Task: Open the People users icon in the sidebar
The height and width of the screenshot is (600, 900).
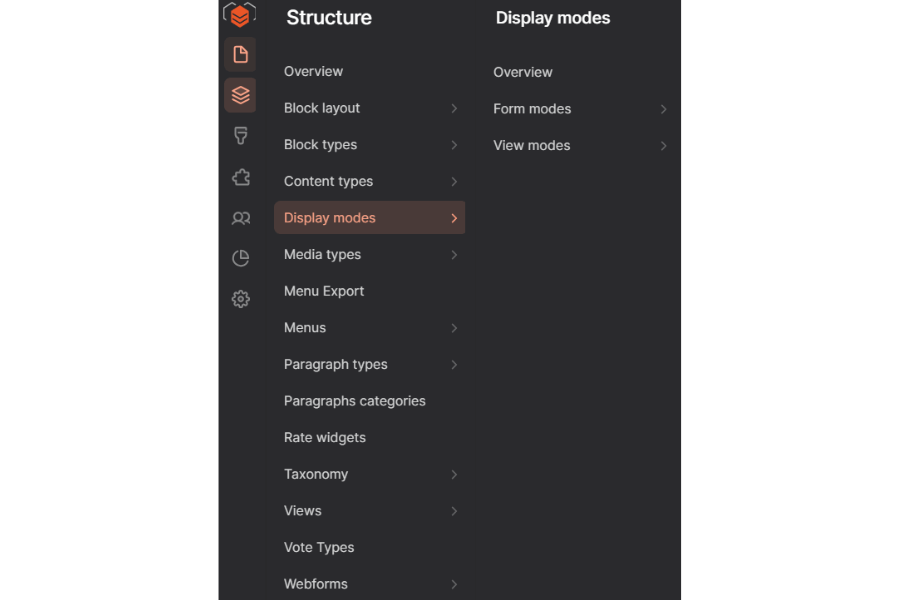Action: [x=240, y=218]
